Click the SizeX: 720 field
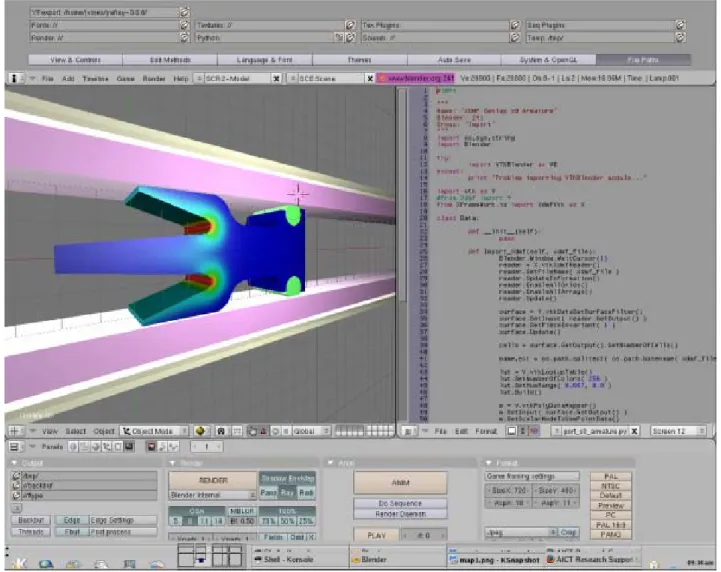Viewport: 721px width, 572px height. point(509,491)
